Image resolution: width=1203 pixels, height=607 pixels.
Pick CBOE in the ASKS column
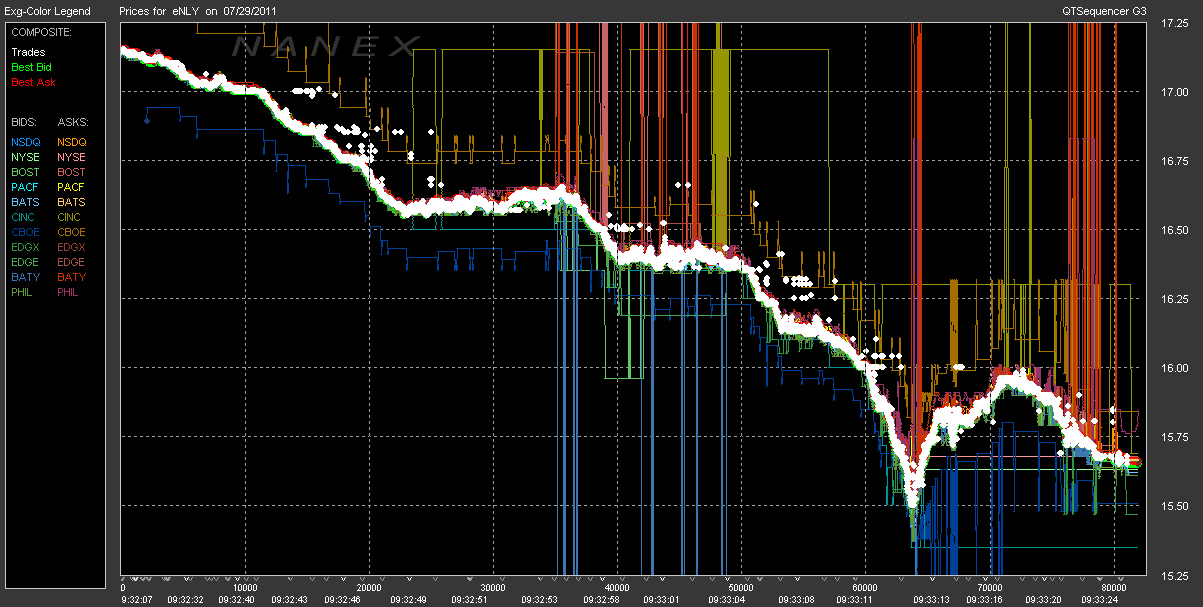pyautogui.click(x=71, y=232)
